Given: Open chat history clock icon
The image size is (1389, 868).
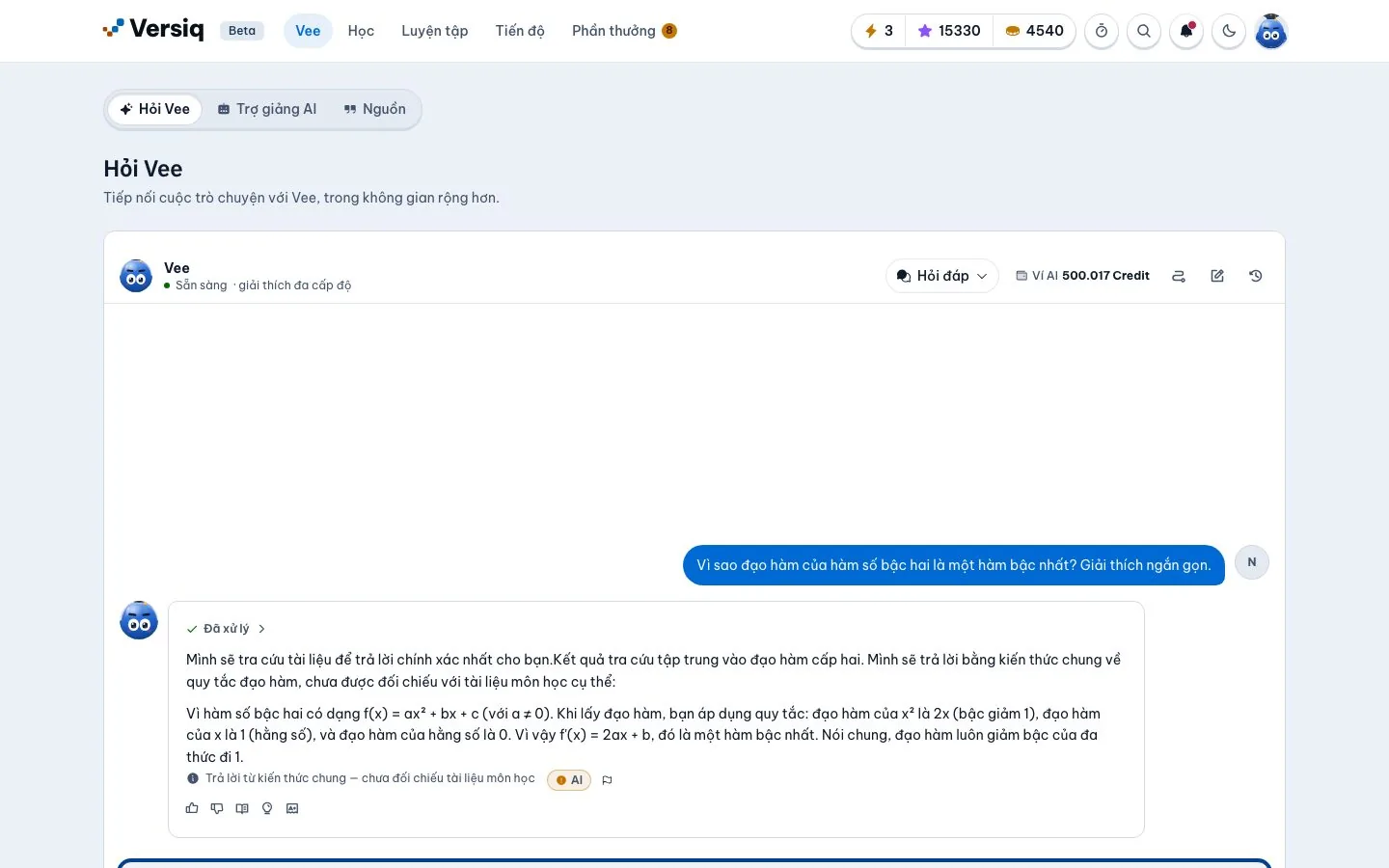Looking at the screenshot, I should click(x=1256, y=276).
